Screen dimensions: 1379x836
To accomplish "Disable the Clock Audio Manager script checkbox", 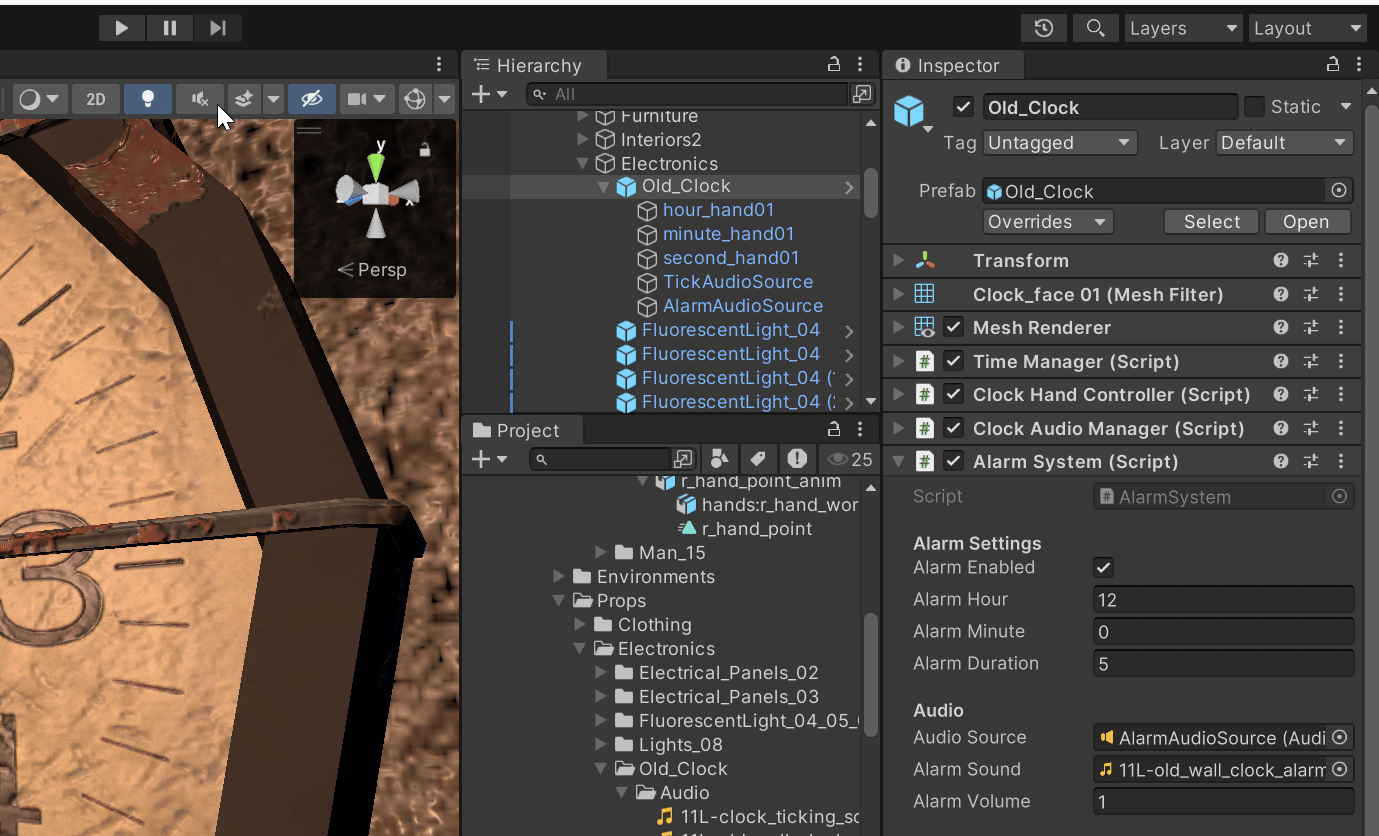I will pos(954,429).
